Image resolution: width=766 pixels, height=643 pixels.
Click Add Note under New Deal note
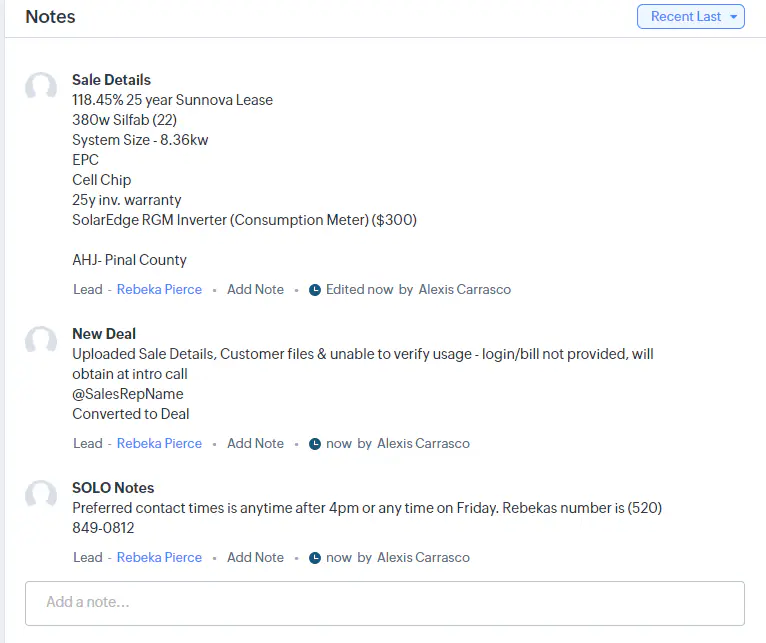click(x=255, y=443)
